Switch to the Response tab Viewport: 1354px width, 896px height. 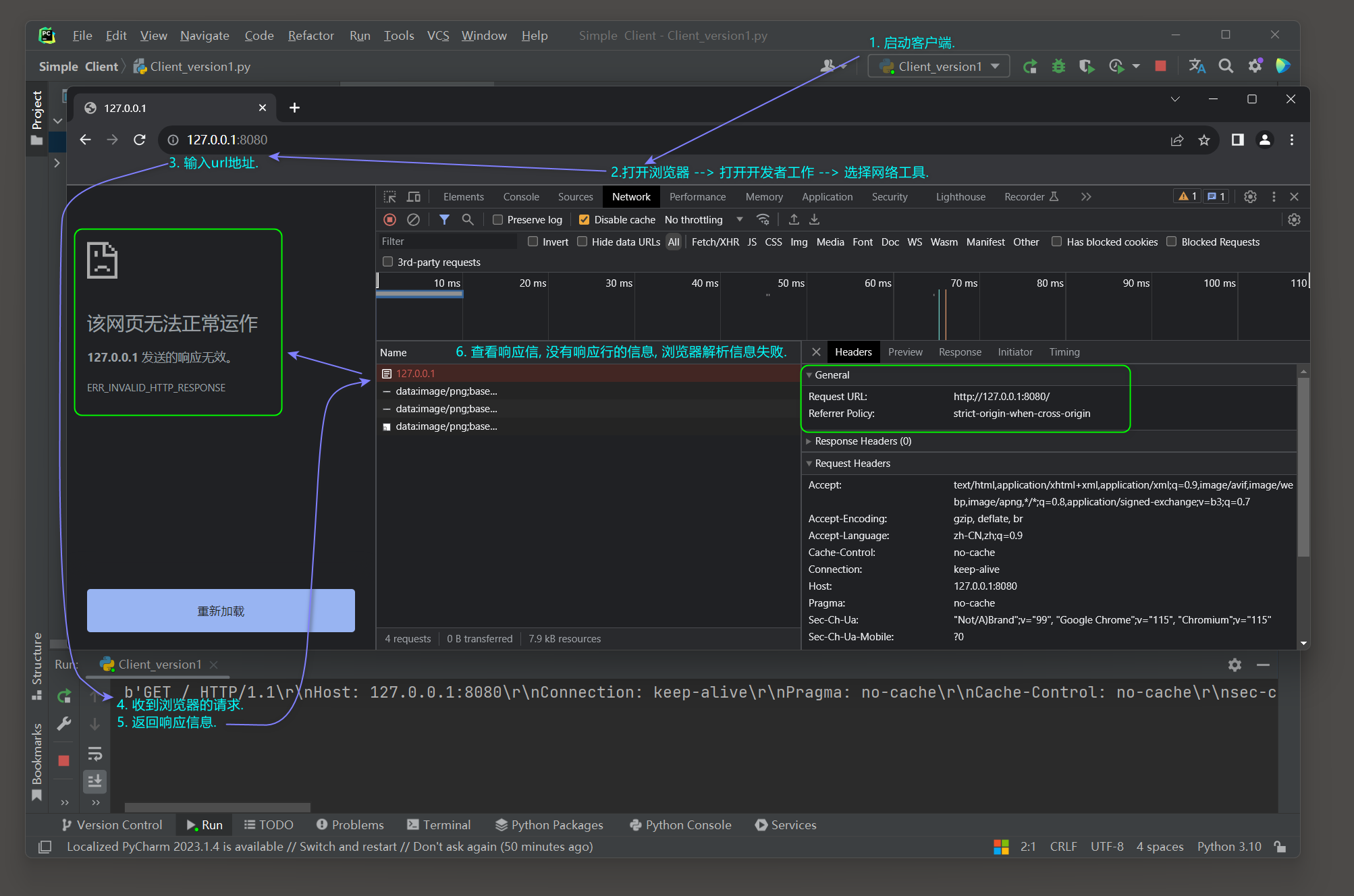point(958,352)
